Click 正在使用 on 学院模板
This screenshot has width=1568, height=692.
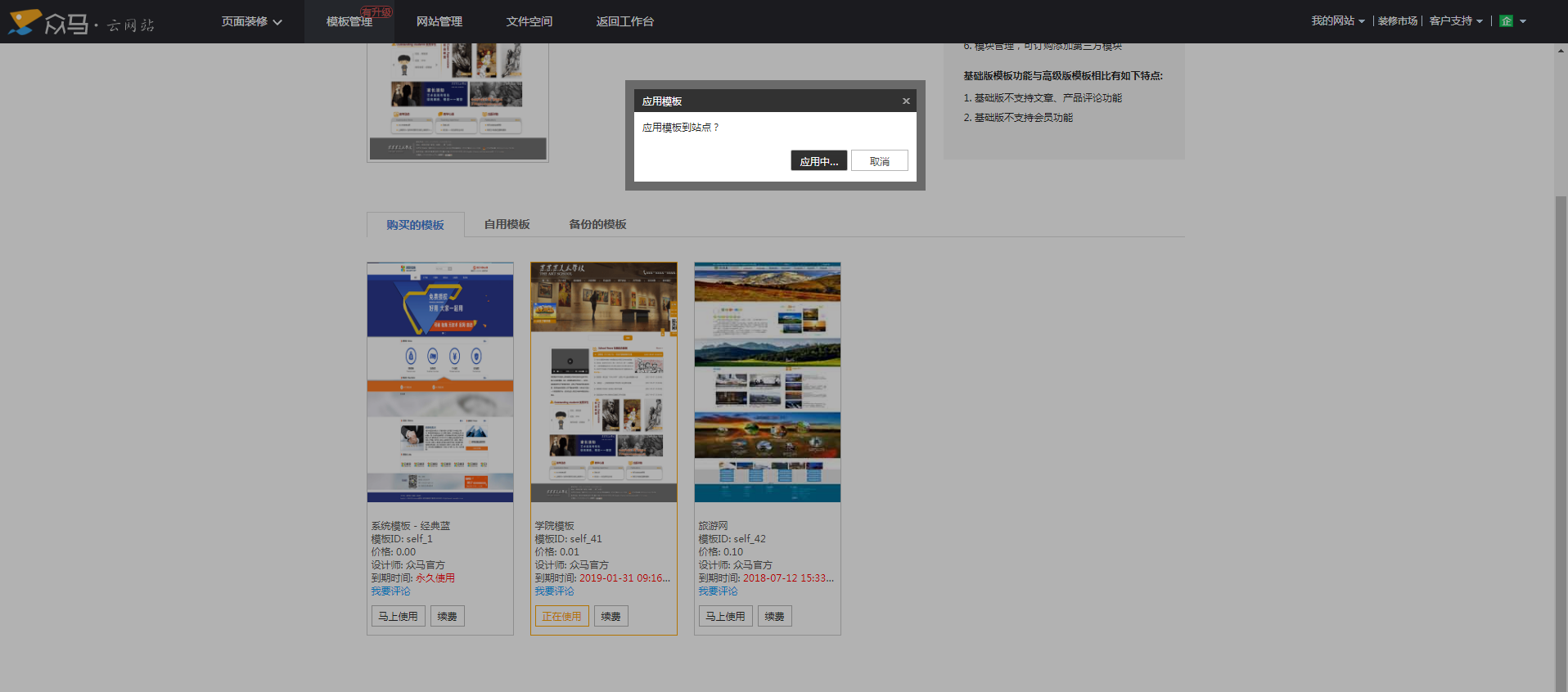[562, 616]
